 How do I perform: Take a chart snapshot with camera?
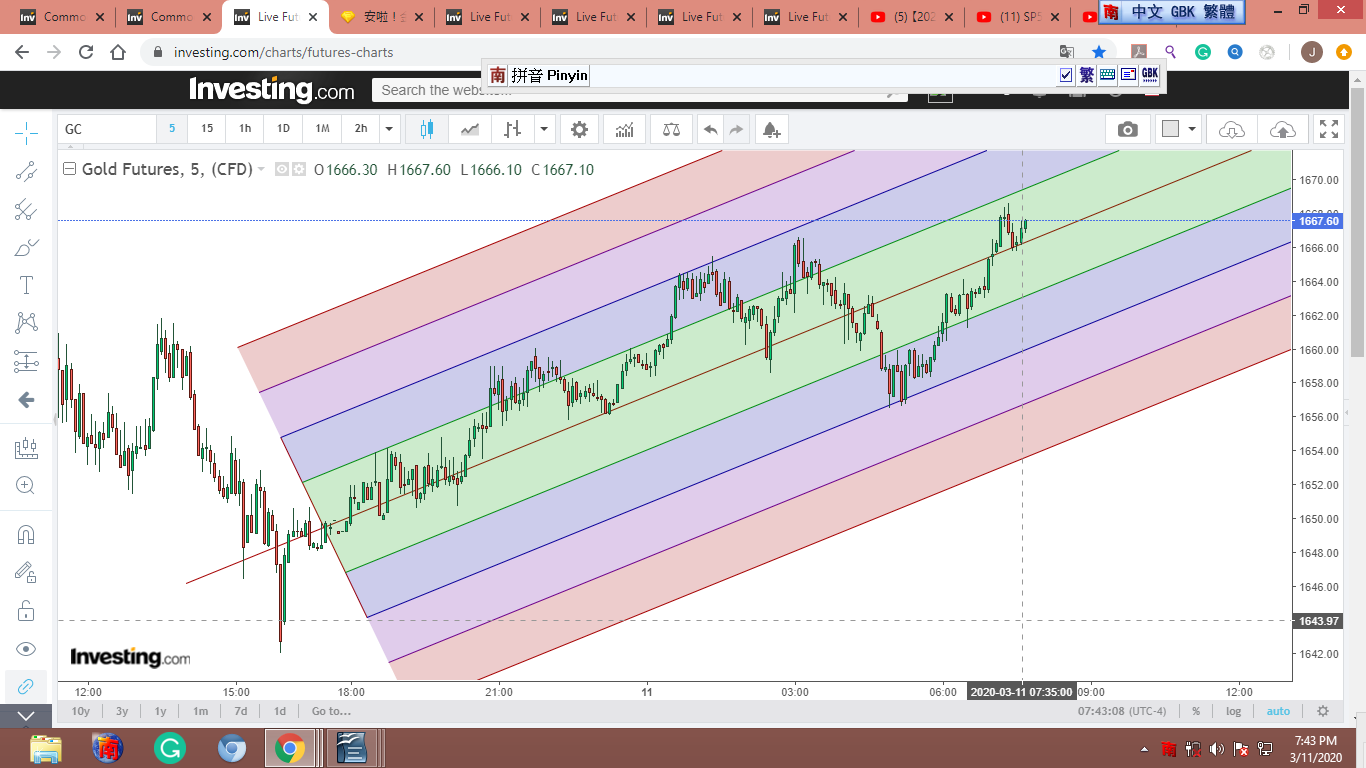coord(1127,129)
